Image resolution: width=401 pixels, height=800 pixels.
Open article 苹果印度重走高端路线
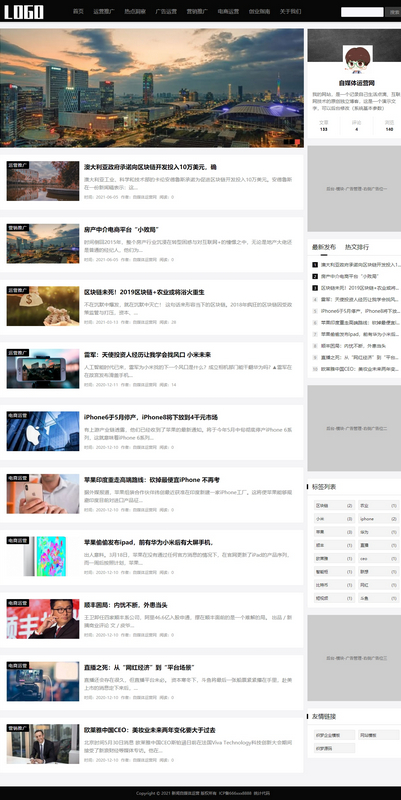tap(152, 480)
